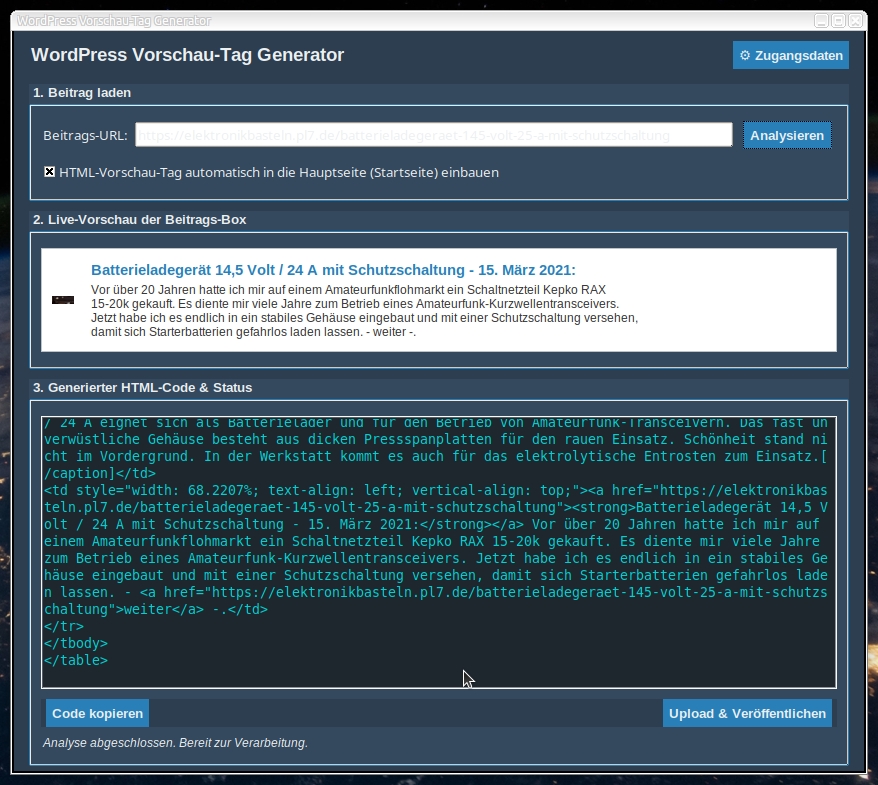
Task: Click Upload & Veröffentlichen button
Action: point(747,713)
